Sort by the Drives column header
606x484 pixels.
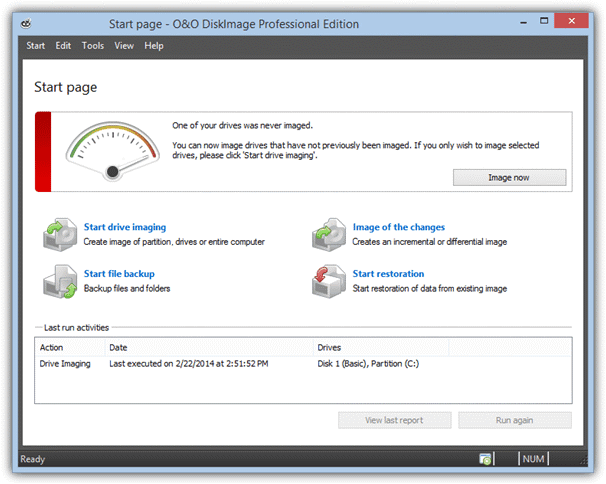click(x=381, y=348)
